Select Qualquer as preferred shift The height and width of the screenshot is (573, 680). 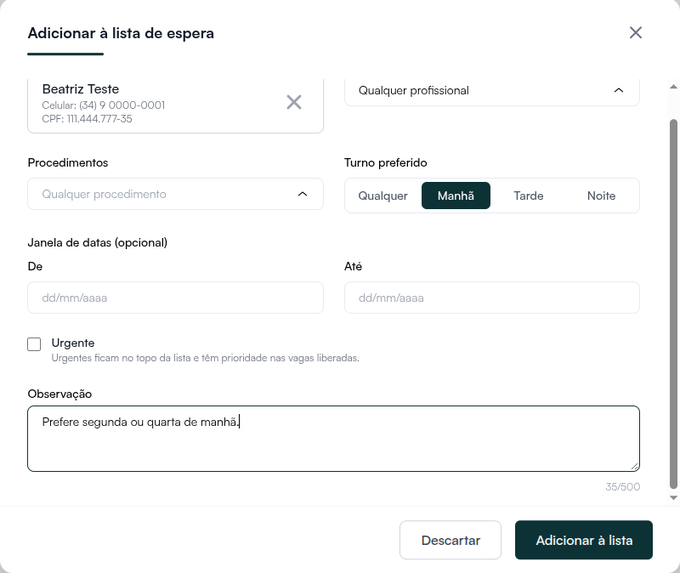[382, 196]
